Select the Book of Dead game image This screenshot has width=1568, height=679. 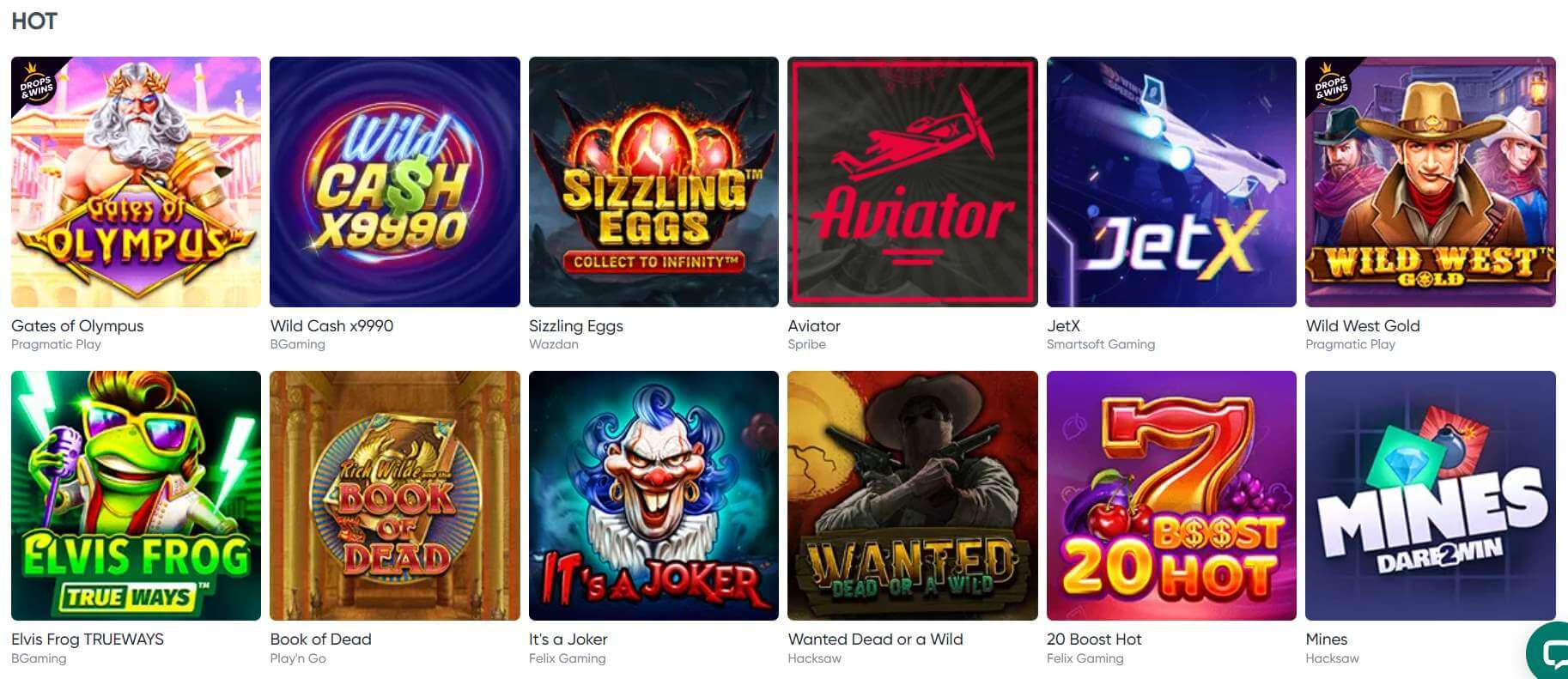click(395, 495)
